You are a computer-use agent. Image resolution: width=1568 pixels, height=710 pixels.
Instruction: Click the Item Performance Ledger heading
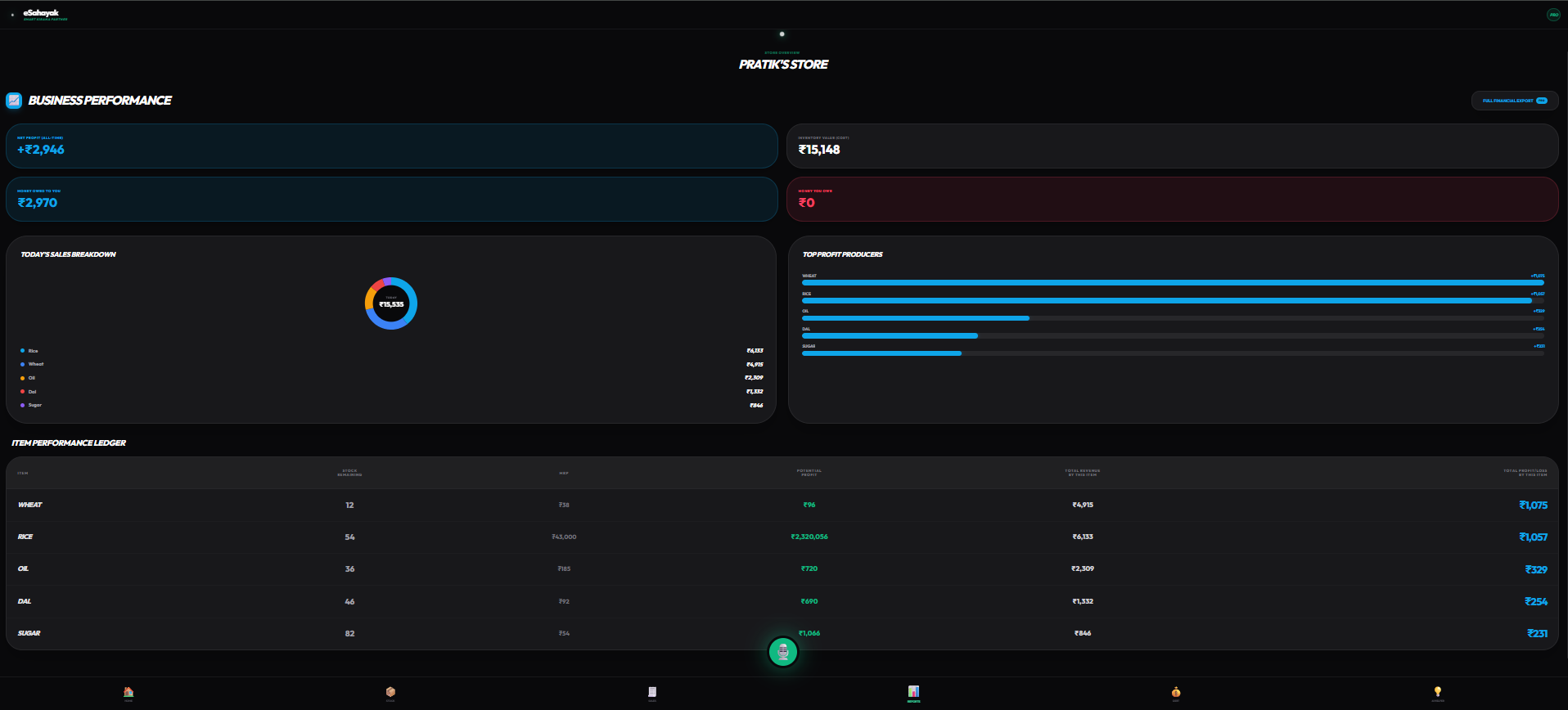[x=69, y=443]
